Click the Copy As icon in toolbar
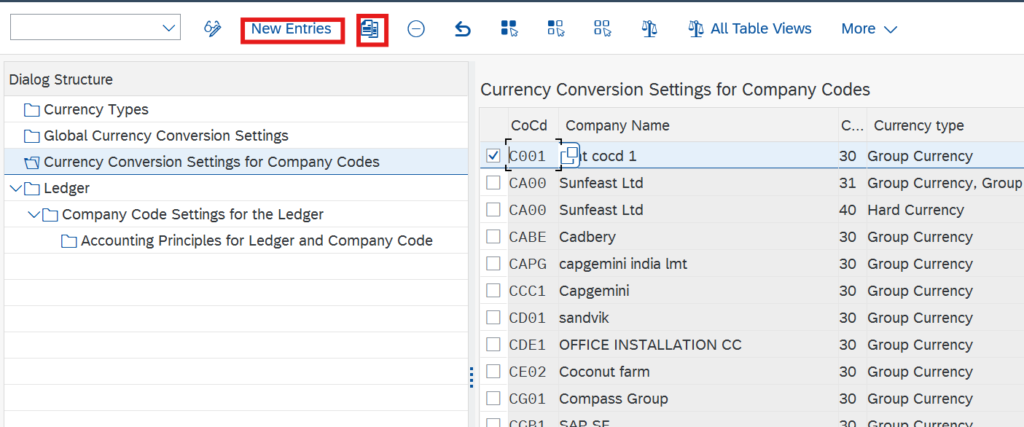 coord(372,29)
